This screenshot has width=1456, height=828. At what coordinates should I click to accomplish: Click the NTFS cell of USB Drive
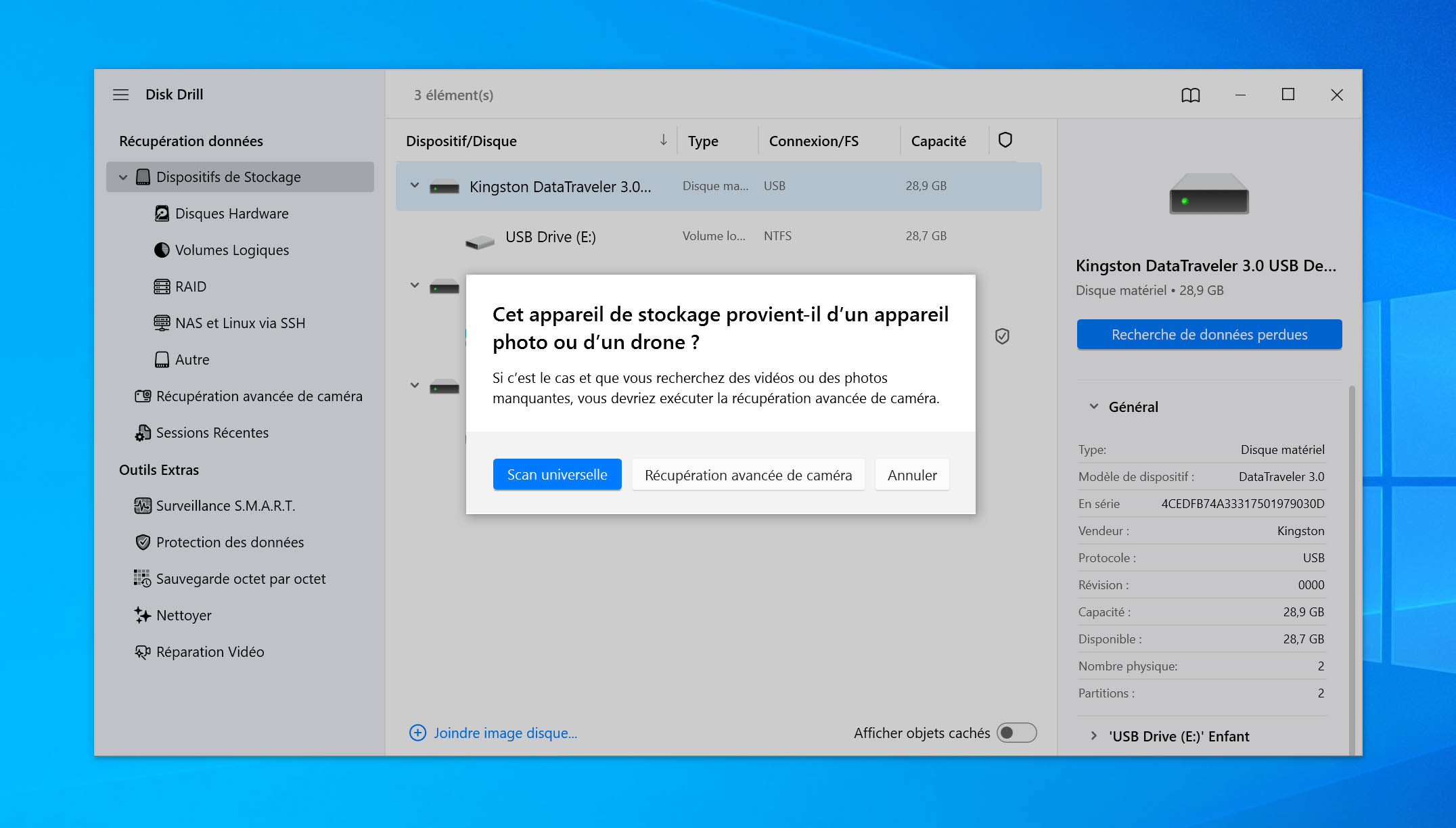(777, 236)
